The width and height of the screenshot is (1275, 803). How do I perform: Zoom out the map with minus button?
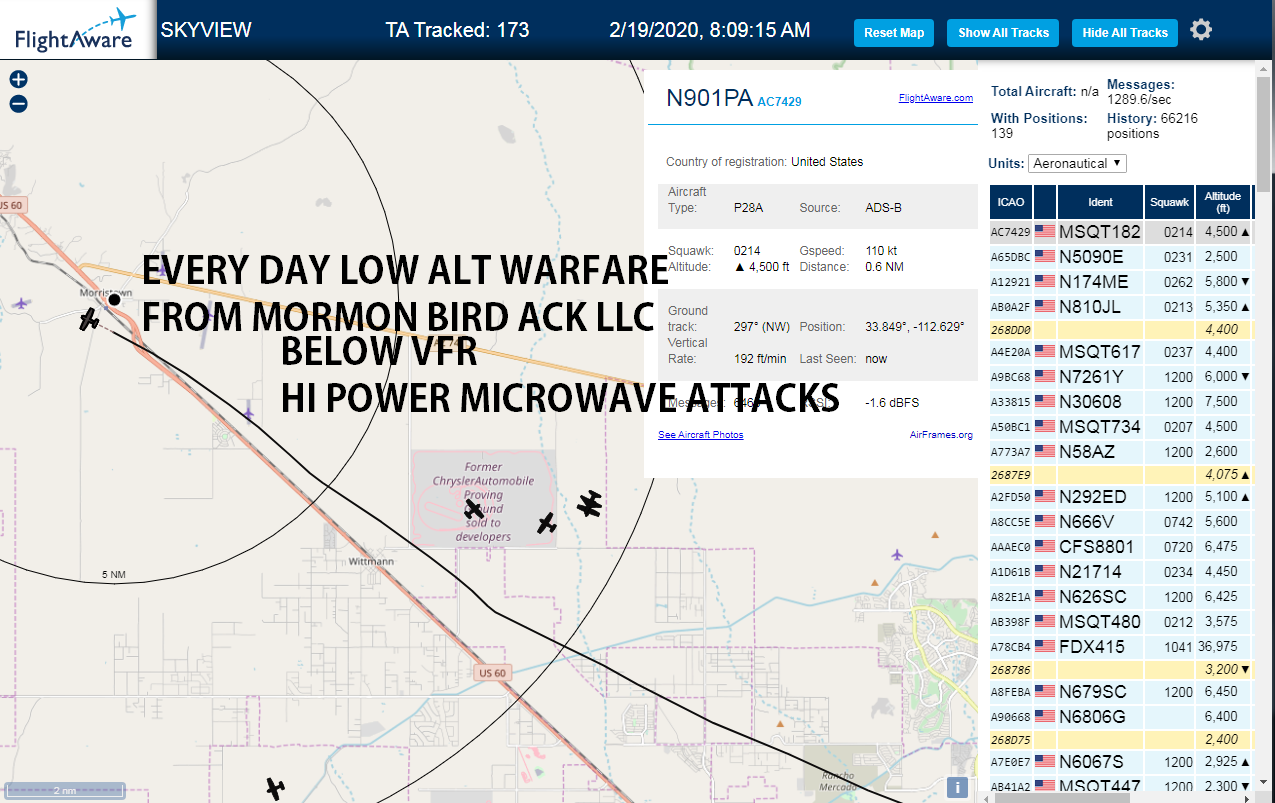click(x=18, y=104)
